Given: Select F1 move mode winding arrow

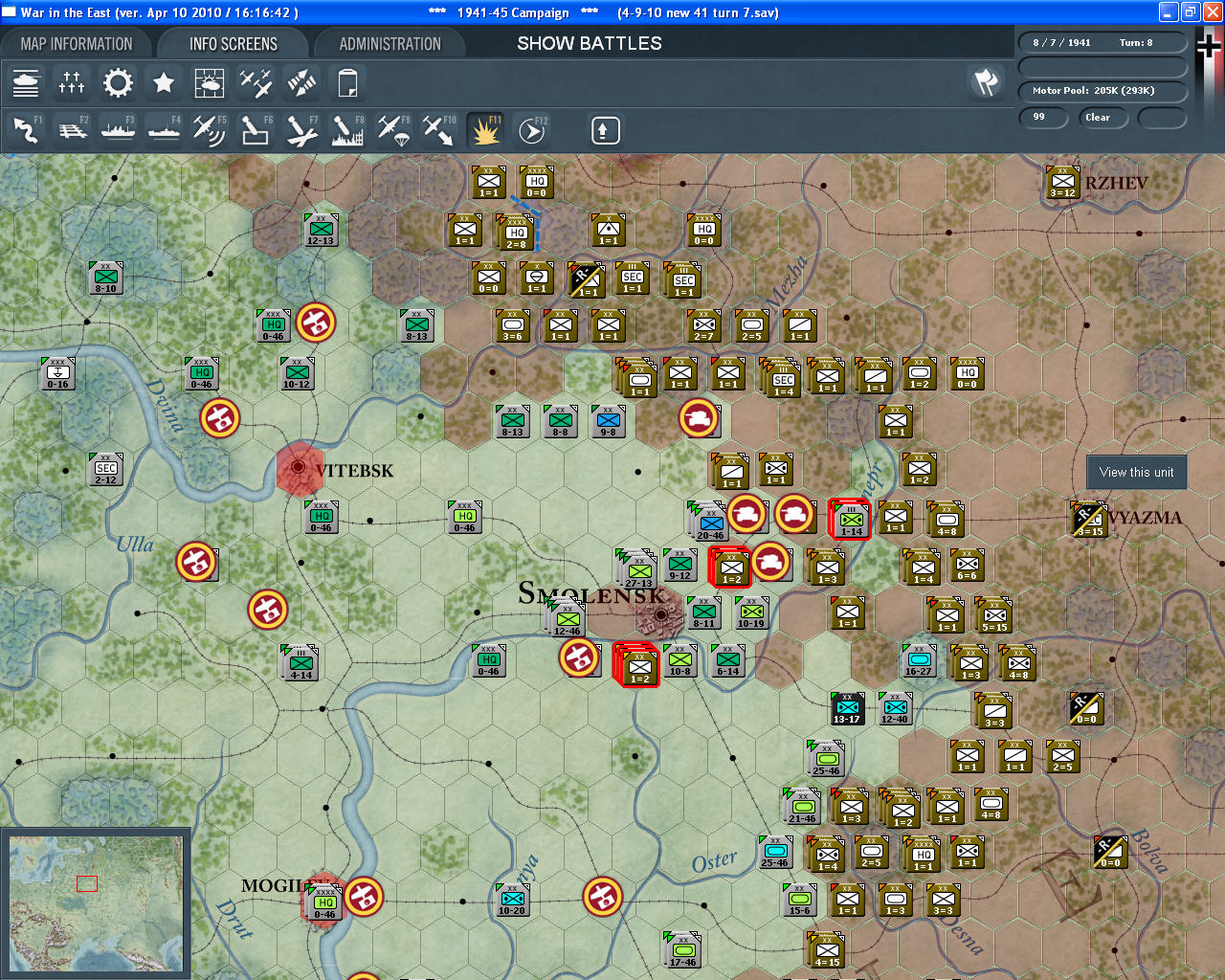Looking at the screenshot, I should 26,130.
